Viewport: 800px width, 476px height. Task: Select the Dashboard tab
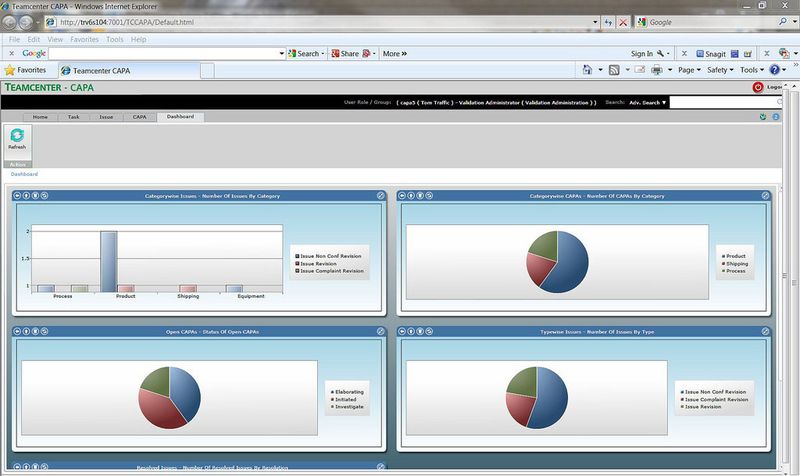pos(180,117)
